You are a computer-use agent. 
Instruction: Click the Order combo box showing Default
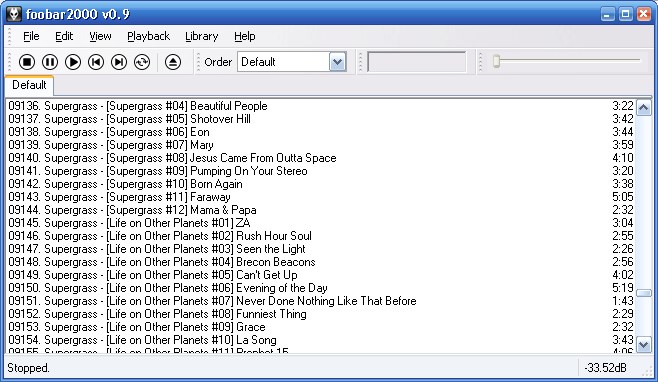pos(292,62)
